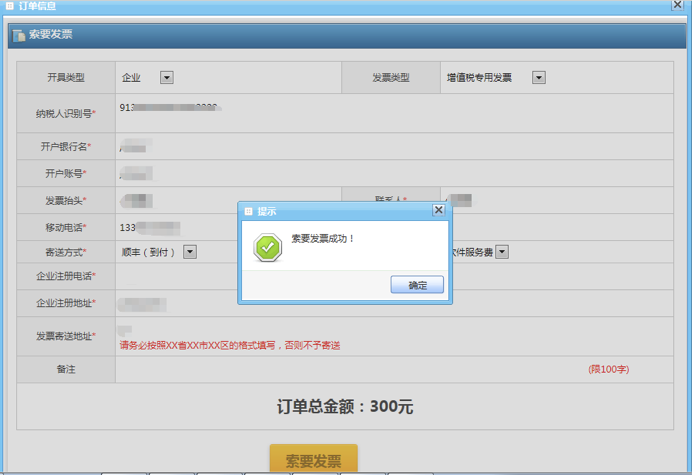692x475 pixels.
Task: Expand the 软件服务费 dropdown arrow
Action: tap(503, 252)
